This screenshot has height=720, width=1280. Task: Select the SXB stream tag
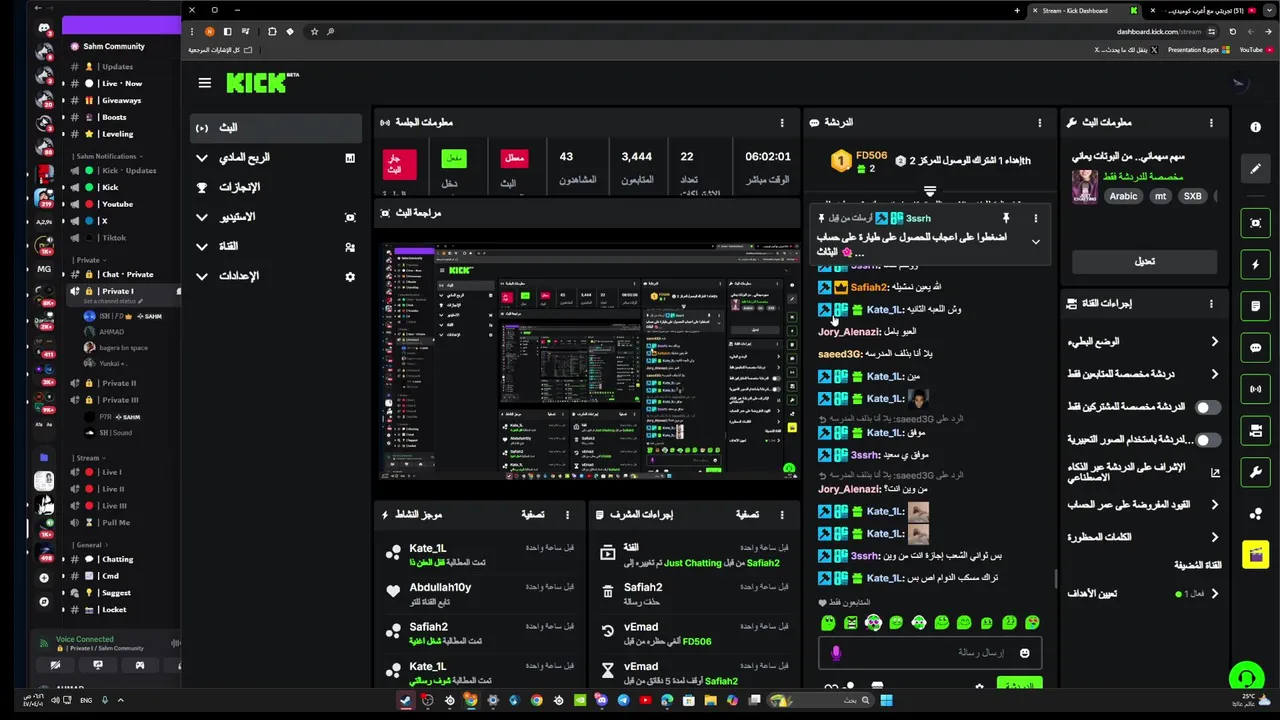[1192, 196]
